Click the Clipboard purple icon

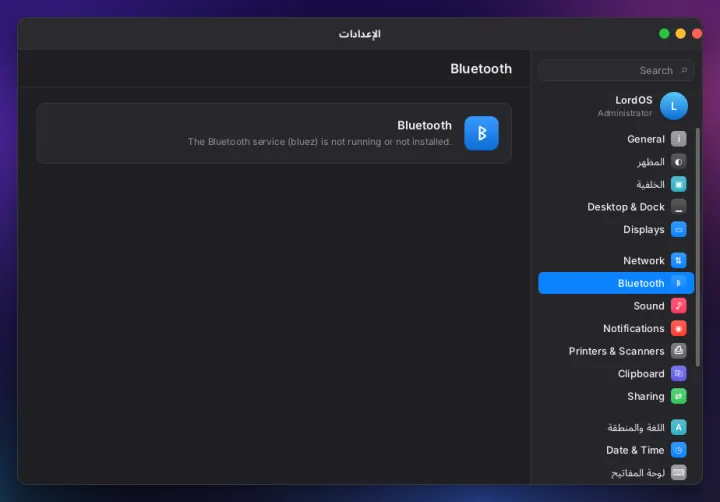pos(678,373)
